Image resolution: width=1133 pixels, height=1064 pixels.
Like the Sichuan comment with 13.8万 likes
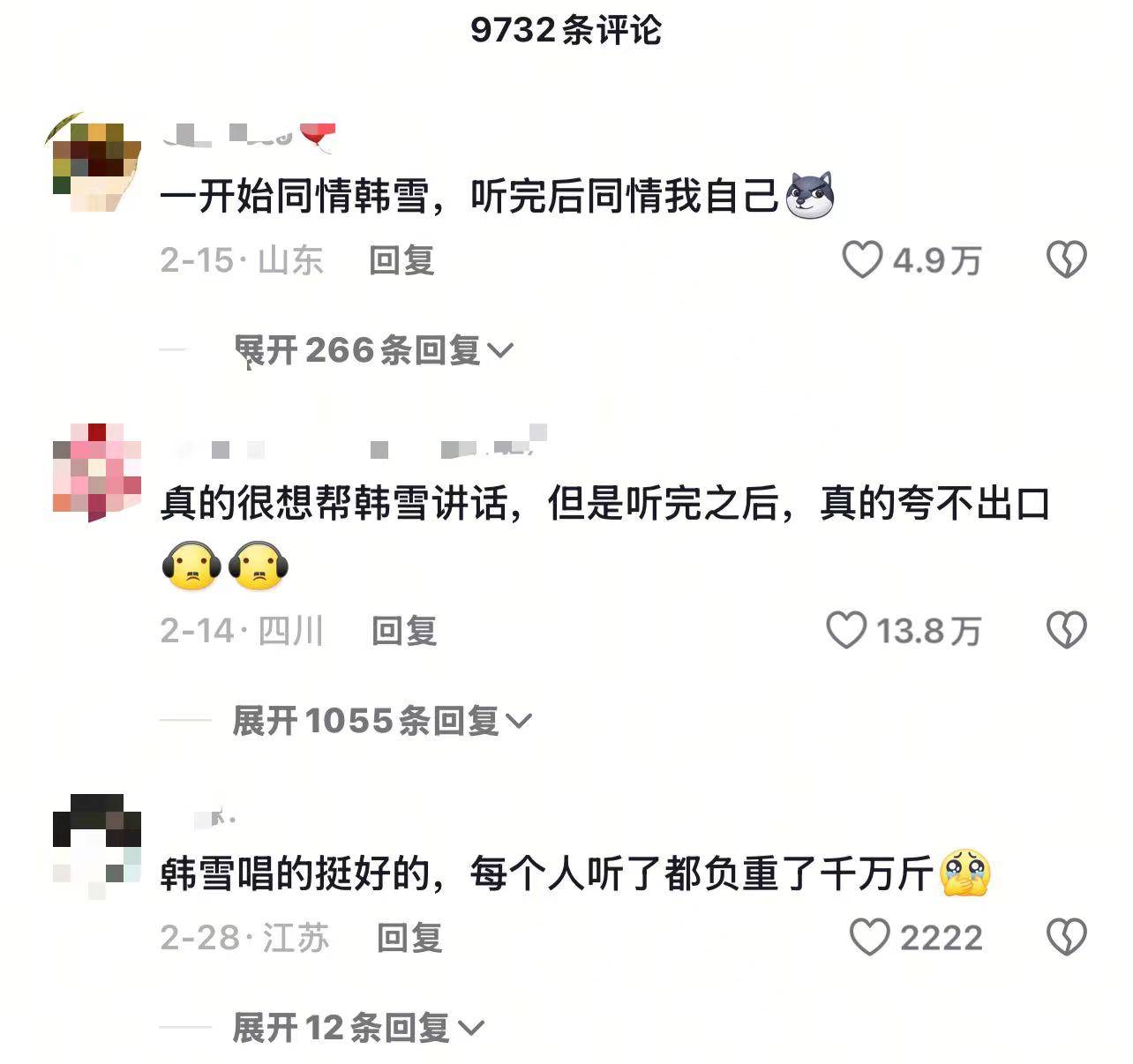(846, 631)
